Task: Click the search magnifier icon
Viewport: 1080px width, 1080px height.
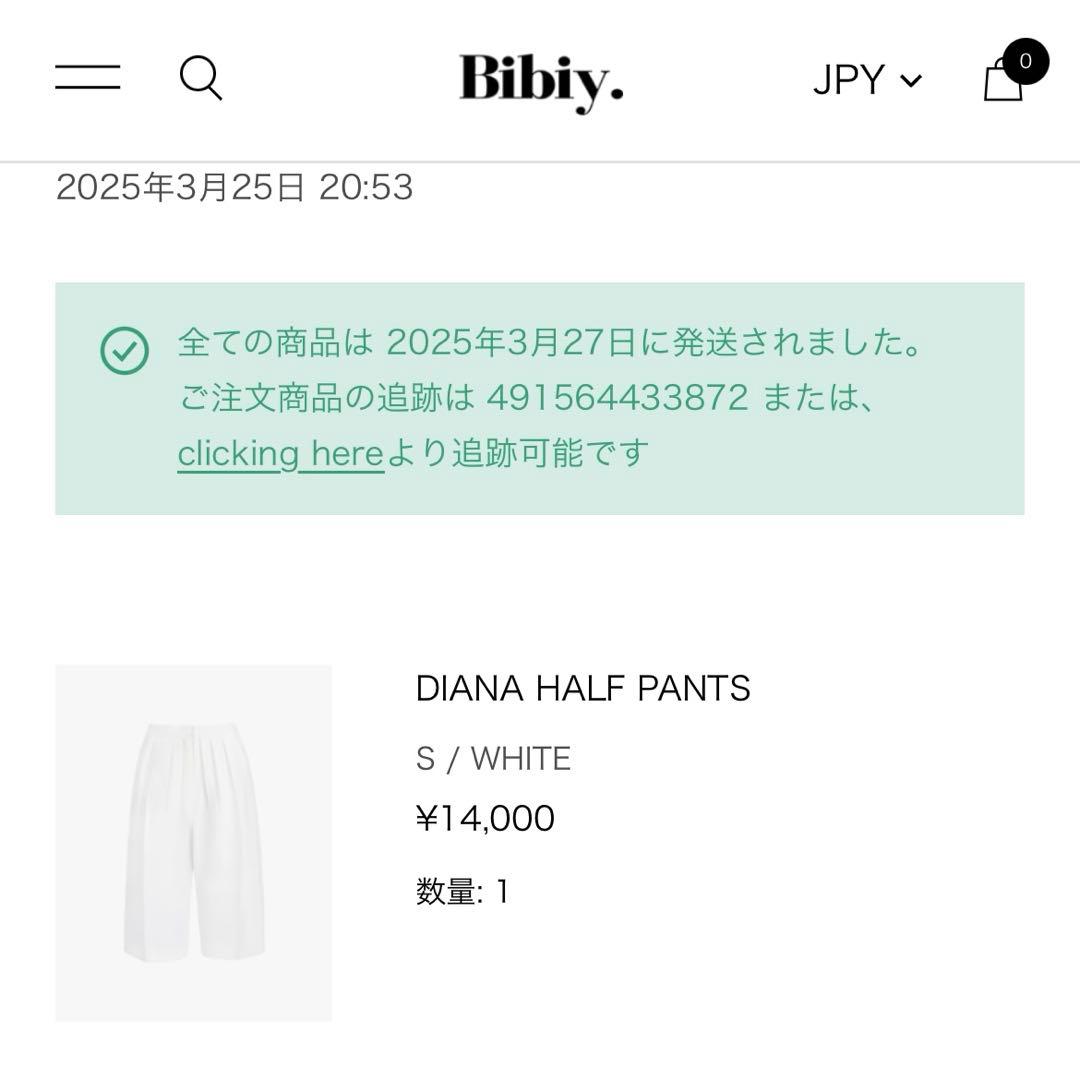Action: click(x=200, y=78)
